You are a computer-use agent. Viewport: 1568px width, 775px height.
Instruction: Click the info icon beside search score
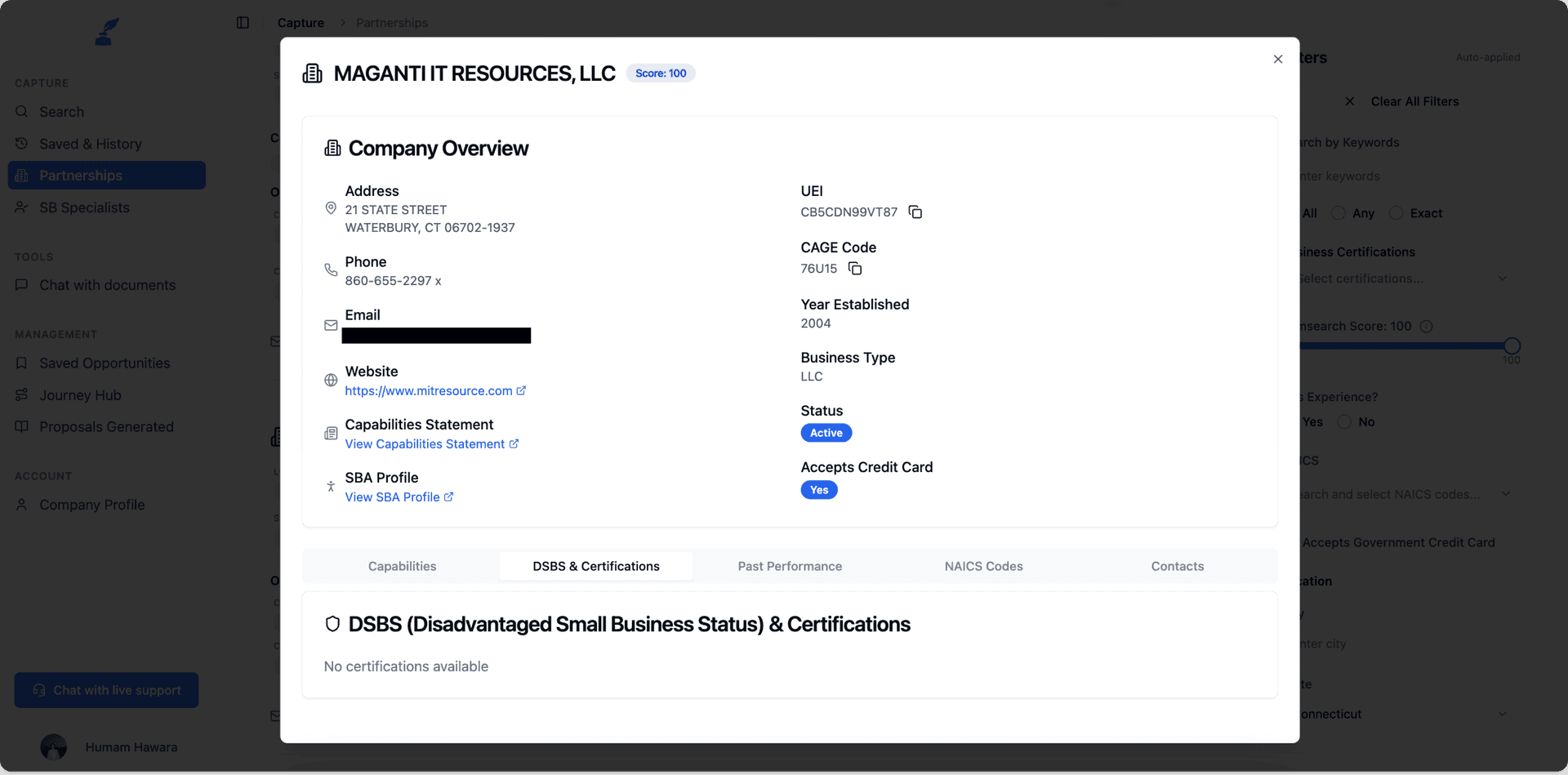1426,327
